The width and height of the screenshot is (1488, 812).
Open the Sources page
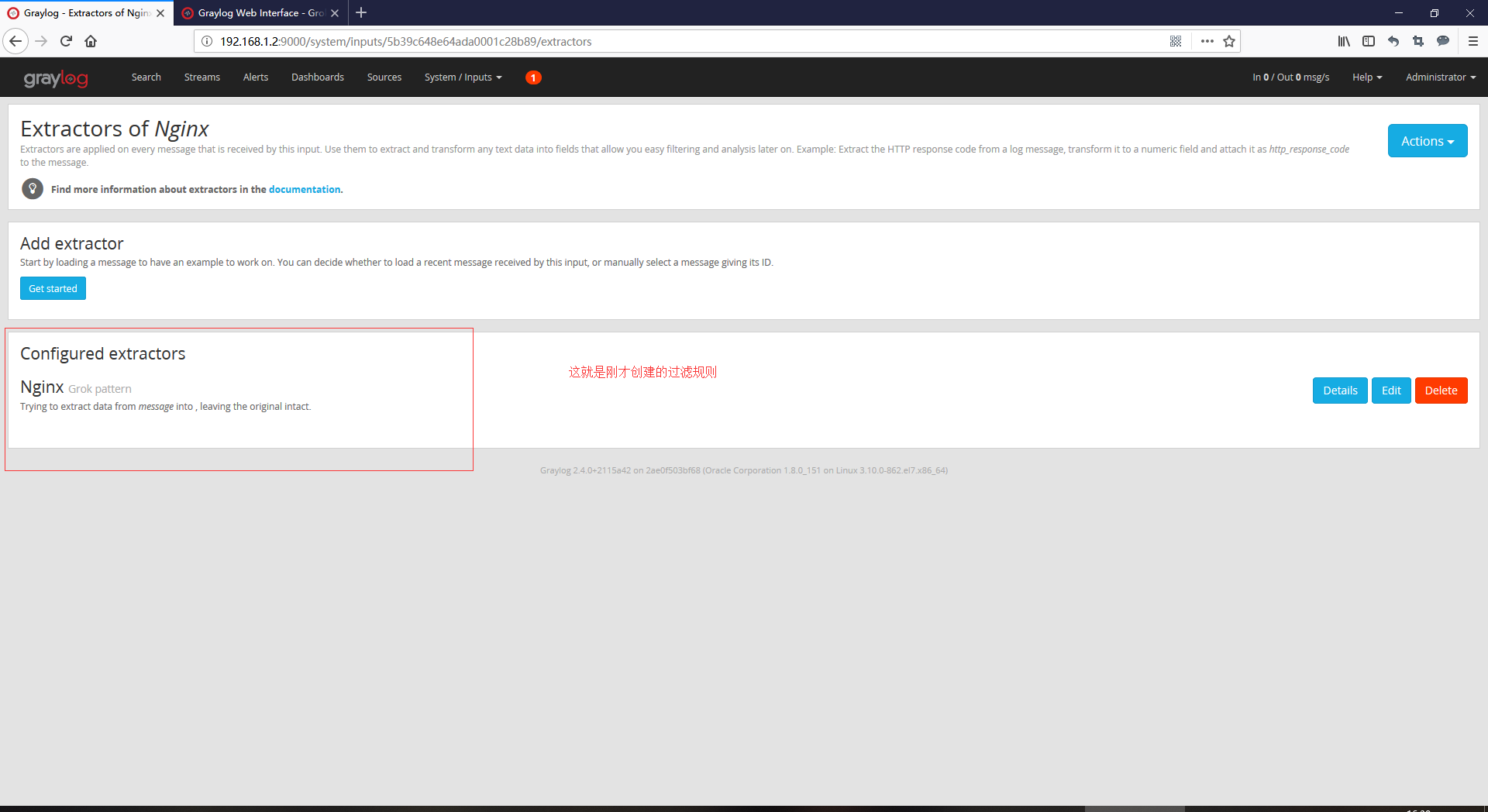[384, 77]
